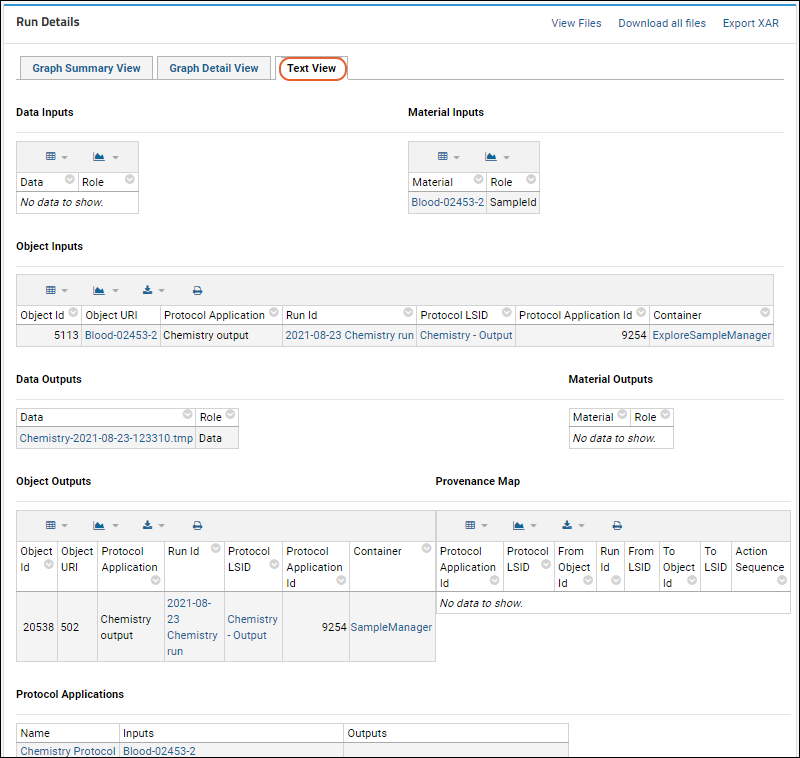
Task: Open grid views menu in Material Inputs
Action: point(448,157)
